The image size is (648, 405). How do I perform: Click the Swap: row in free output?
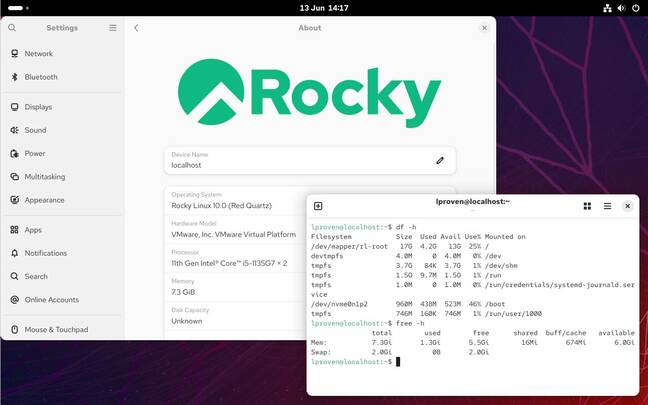tap(400, 352)
